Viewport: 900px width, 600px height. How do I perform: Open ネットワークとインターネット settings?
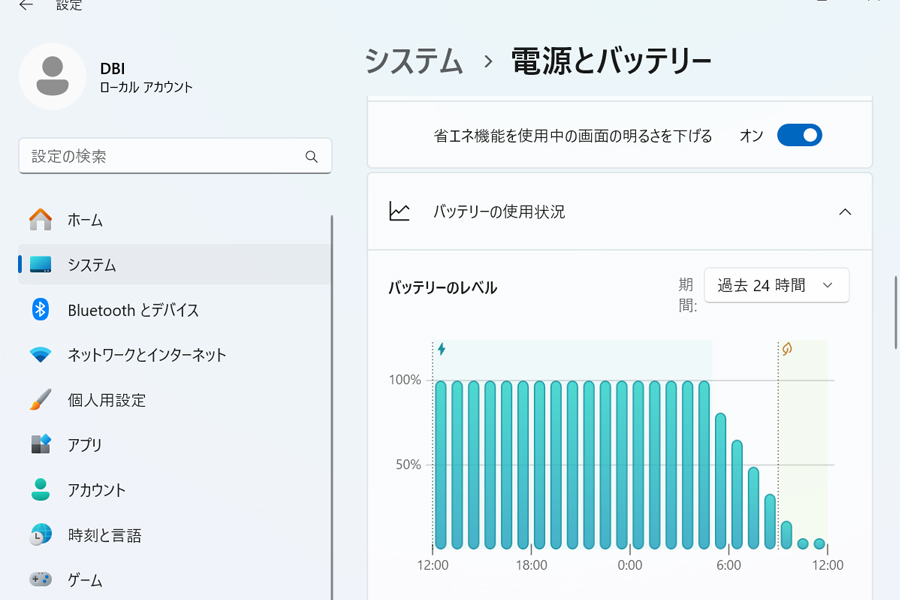click(x=174, y=355)
